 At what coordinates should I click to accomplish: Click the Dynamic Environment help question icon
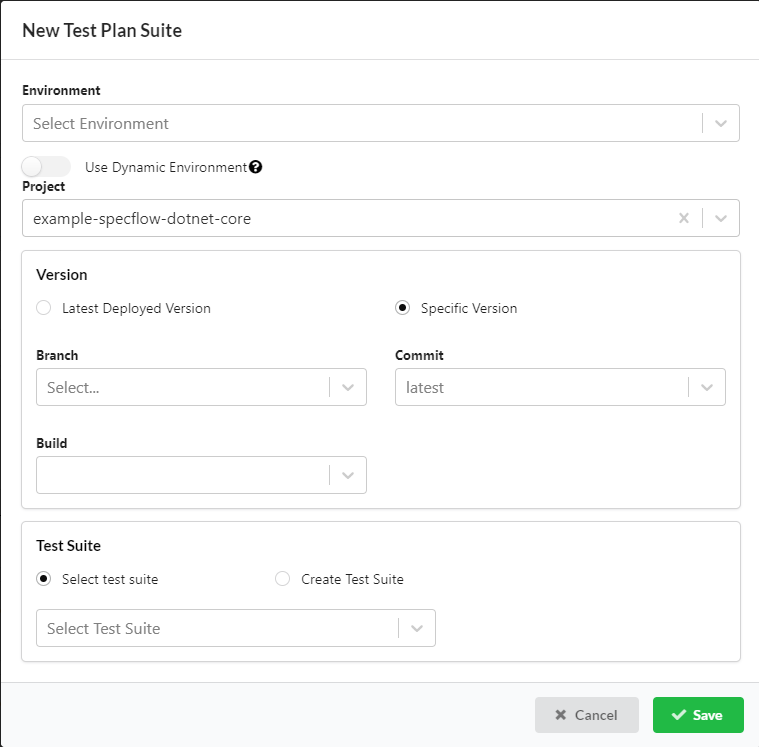coord(256,167)
